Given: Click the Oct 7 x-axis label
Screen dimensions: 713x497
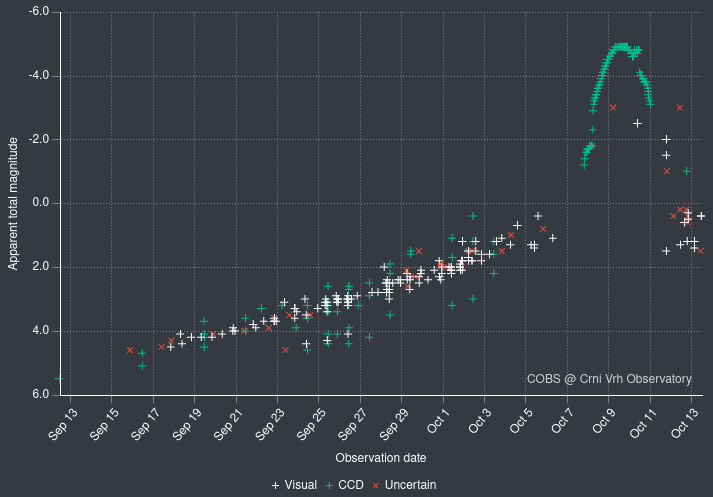Looking at the screenshot, I should point(562,421).
